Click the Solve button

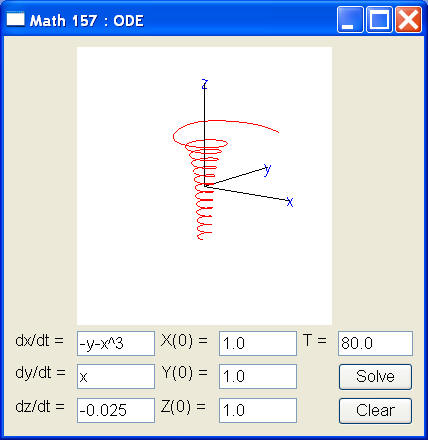[x=375, y=377]
